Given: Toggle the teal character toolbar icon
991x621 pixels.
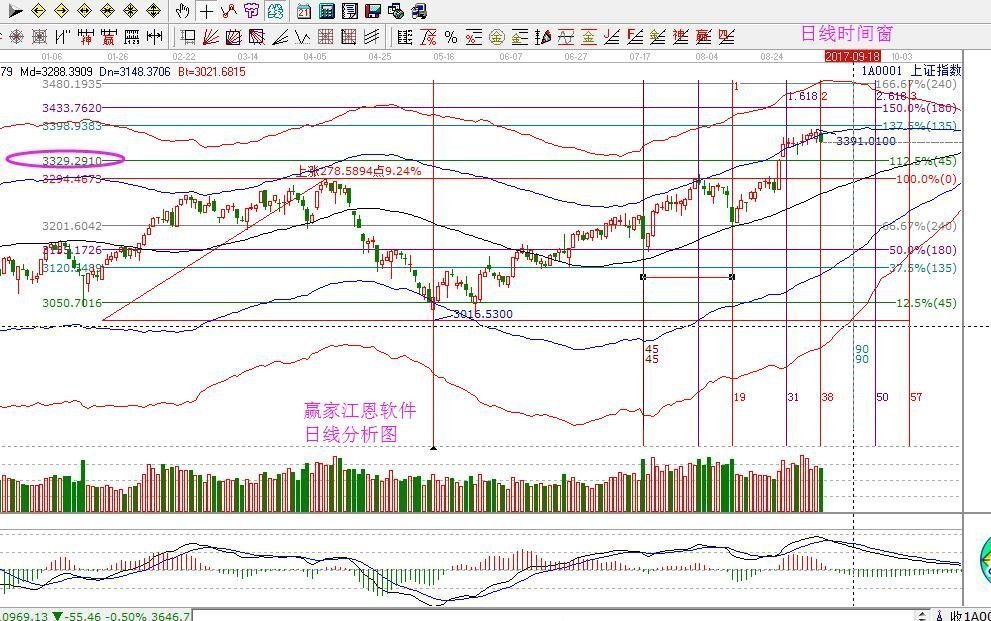Looking at the screenshot, I should click(275, 11).
